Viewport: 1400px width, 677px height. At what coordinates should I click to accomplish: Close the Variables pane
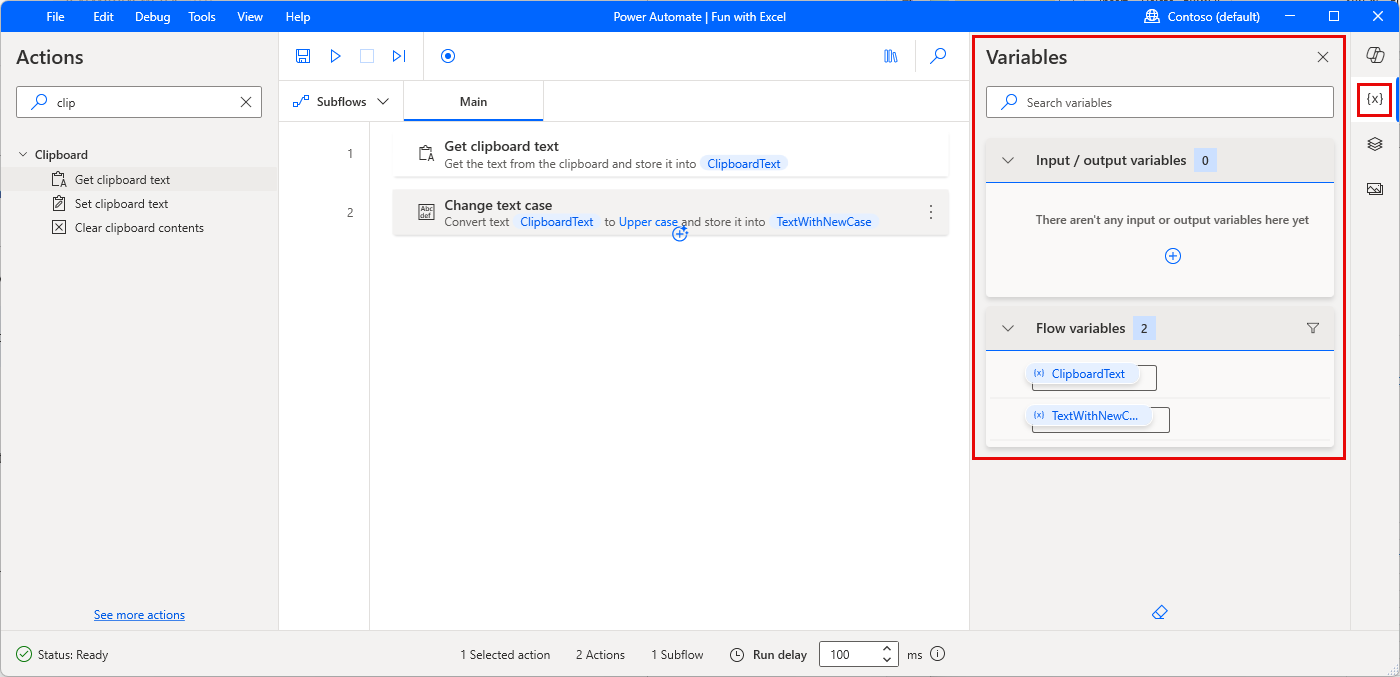(x=1322, y=57)
